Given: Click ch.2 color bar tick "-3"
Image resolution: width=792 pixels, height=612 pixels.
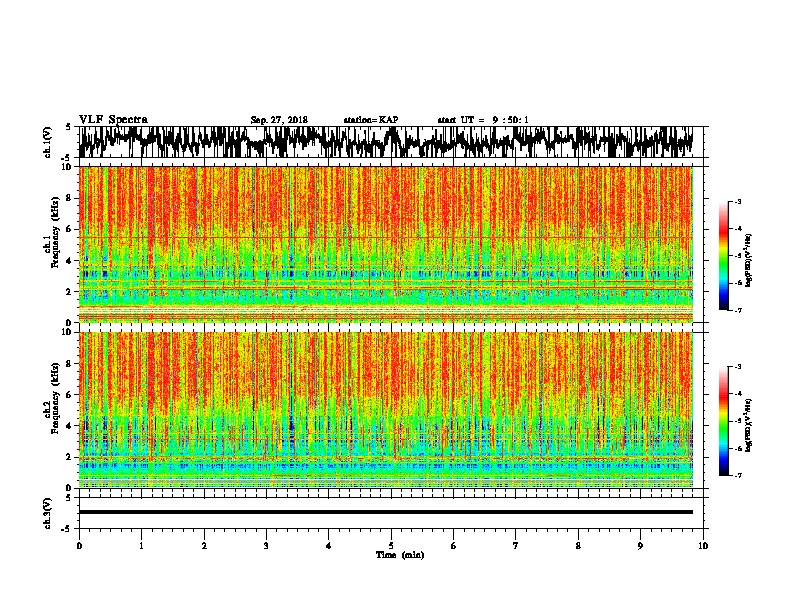Looking at the screenshot, I should (737, 367).
